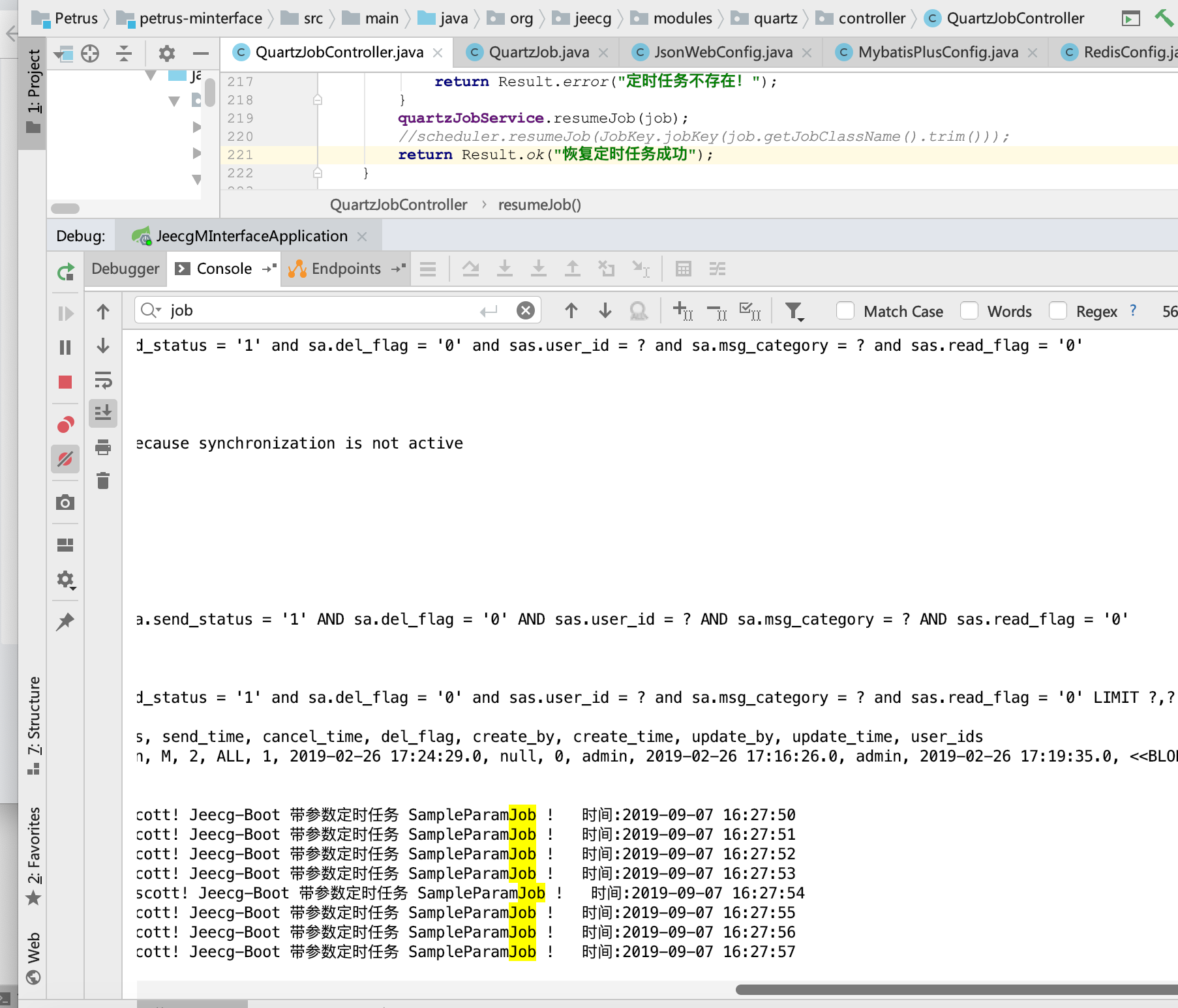1178x1008 pixels.
Task: Pause the running program
Action: pos(65,348)
